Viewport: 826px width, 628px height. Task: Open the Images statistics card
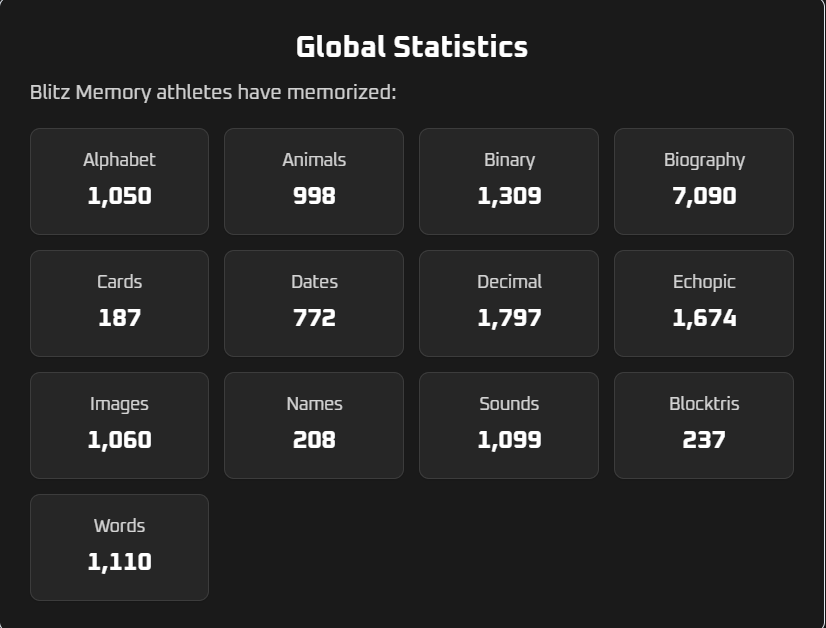point(119,424)
